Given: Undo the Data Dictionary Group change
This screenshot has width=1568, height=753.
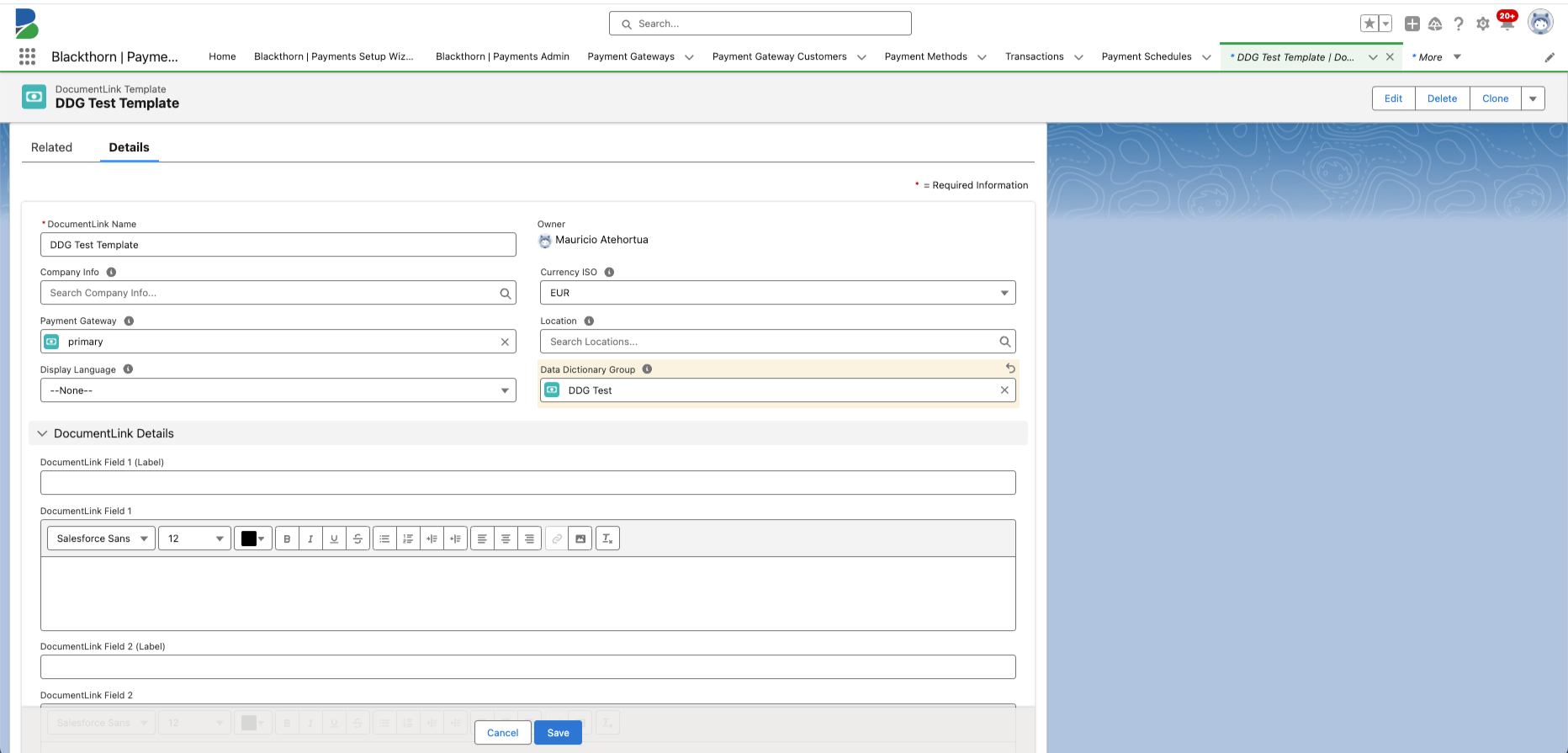Looking at the screenshot, I should (1010, 369).
